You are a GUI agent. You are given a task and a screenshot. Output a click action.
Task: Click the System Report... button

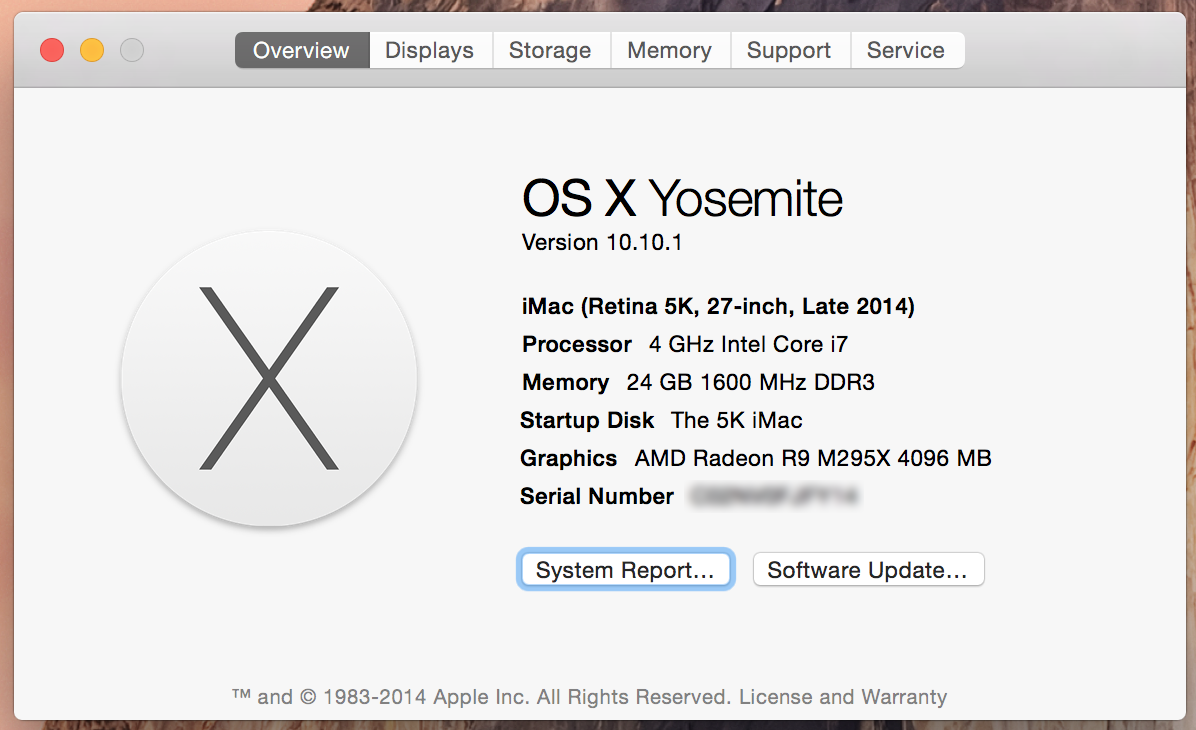(625, 570)
